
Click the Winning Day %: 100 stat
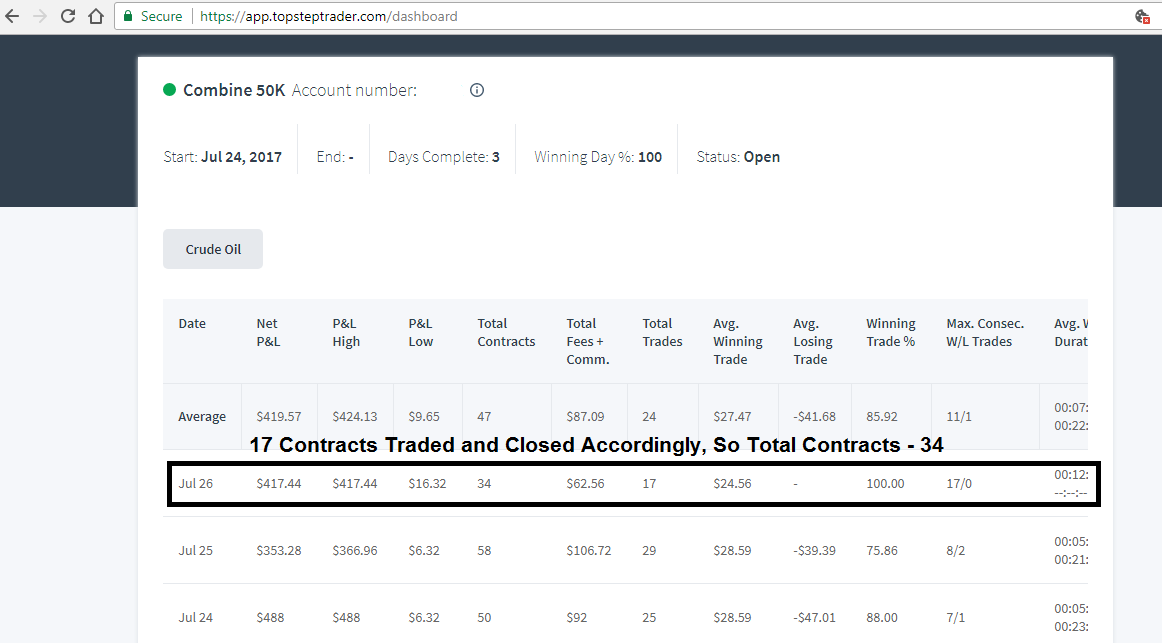tap(598, 157)
